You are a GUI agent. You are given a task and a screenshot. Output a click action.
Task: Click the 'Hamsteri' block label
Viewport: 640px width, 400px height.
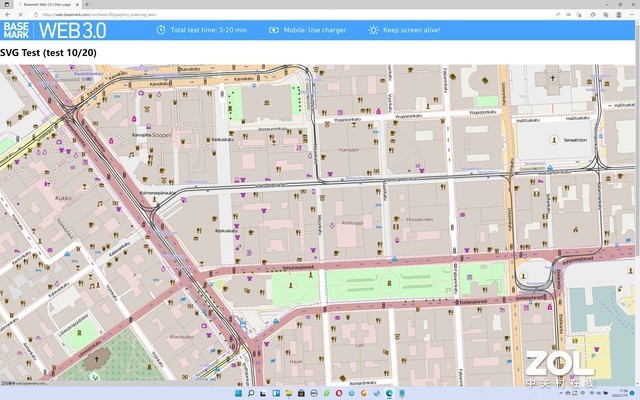point(349,150)
